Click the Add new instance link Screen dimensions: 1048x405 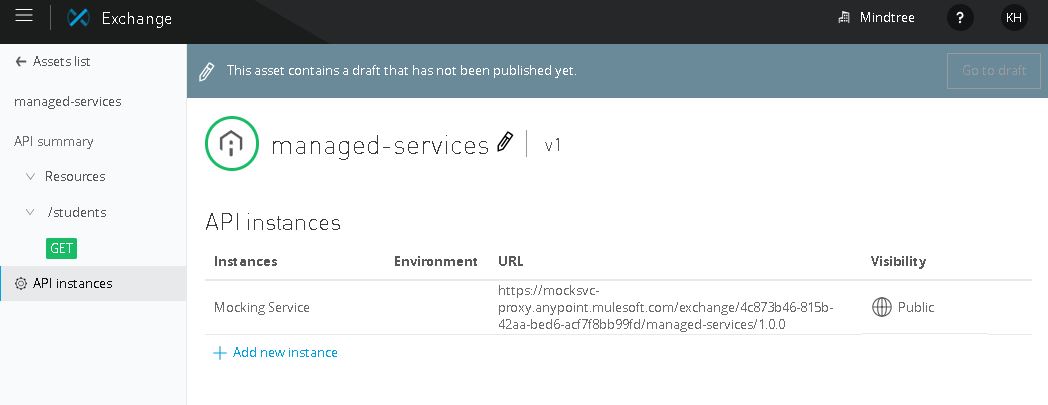[285, 353]
